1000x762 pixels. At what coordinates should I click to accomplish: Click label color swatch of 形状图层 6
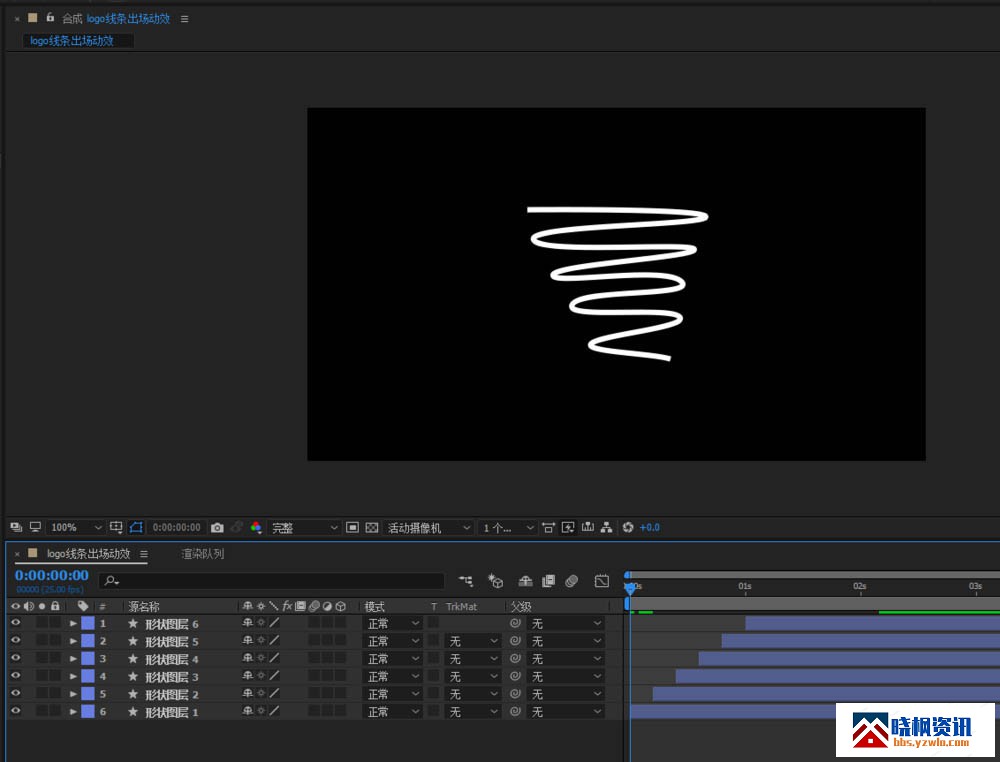[88, 623]
